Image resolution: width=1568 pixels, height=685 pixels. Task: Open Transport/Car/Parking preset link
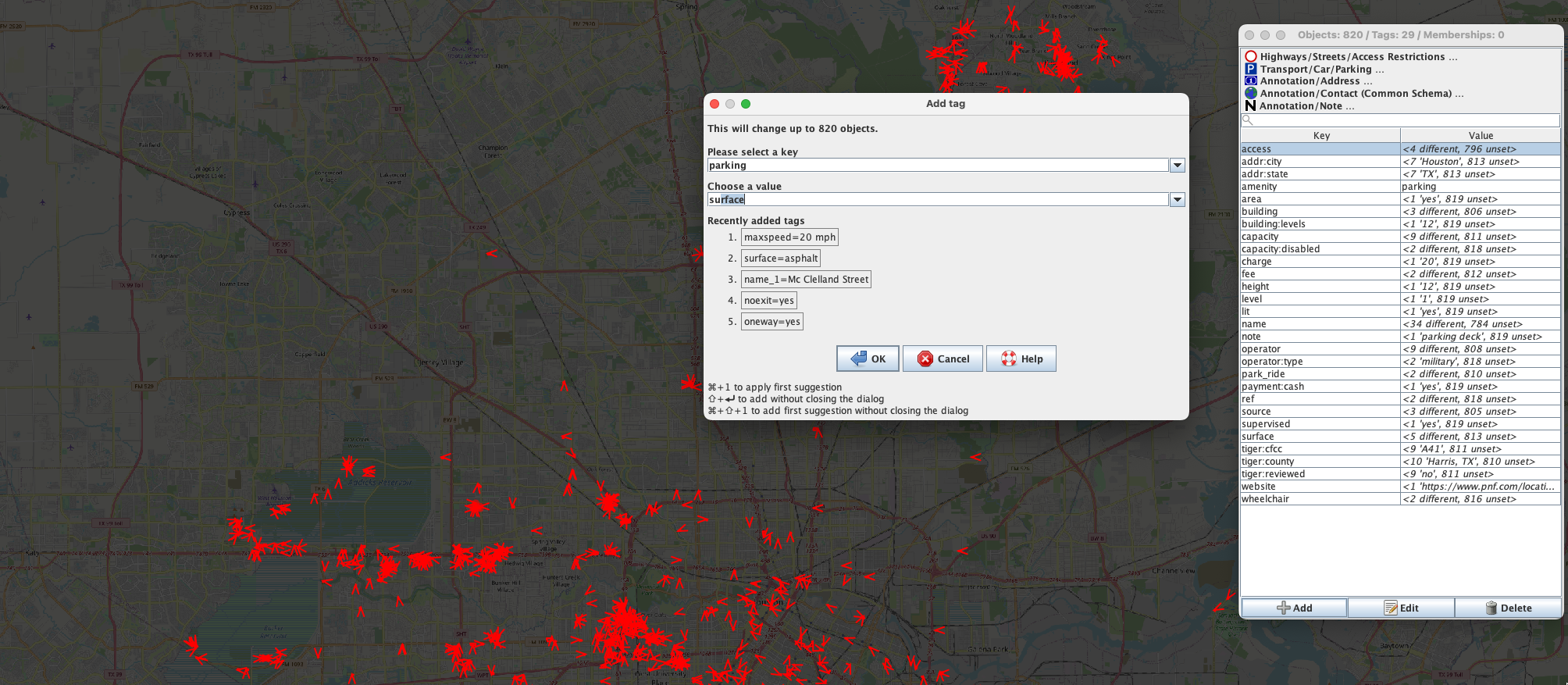click(1321, 70)
